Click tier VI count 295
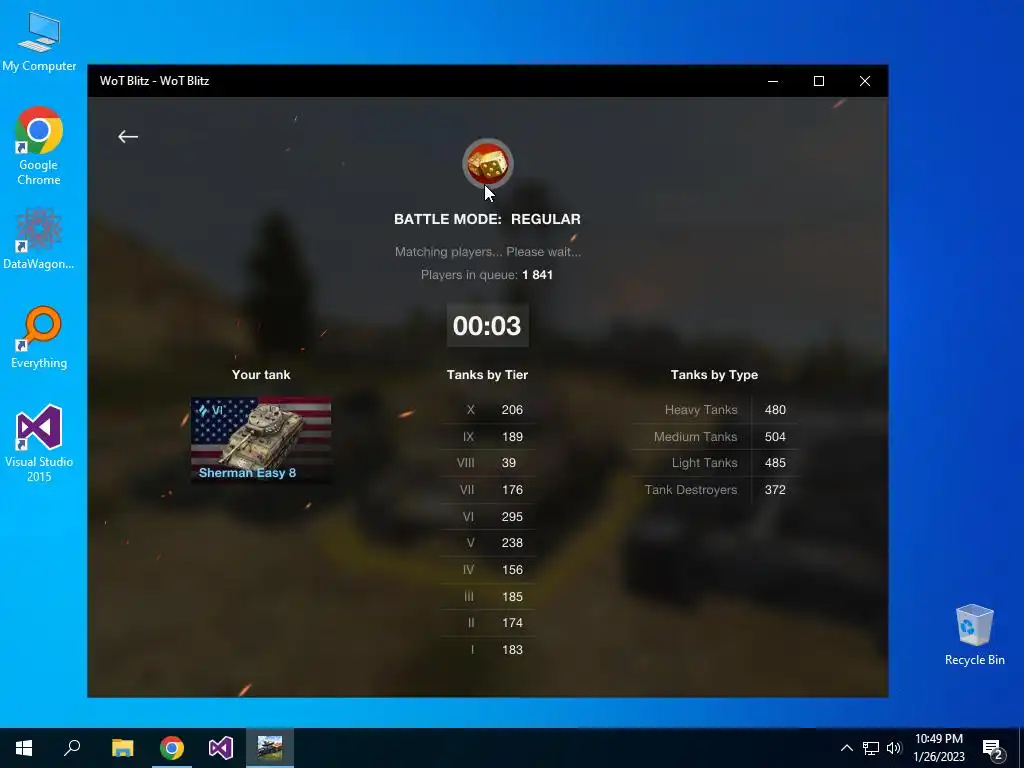 pyautogui.click(x=512, y=517)
